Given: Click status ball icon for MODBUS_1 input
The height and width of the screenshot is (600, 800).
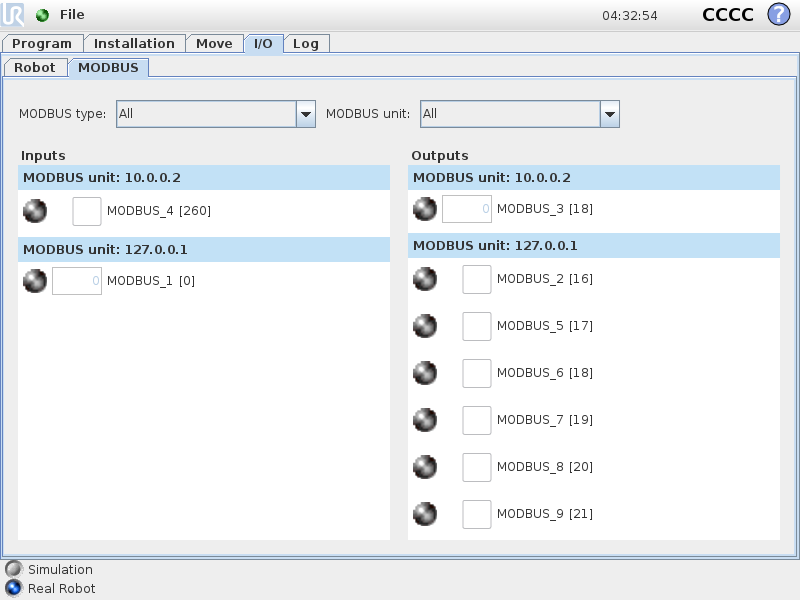Looking at the screenshot, I should coord(35,281).
